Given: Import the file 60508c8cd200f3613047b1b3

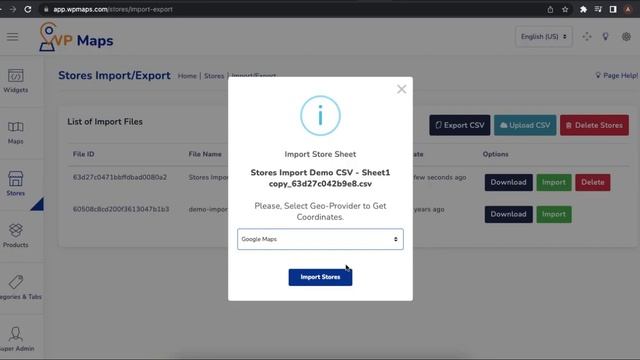Looking at the screenshot, I should [x=554, y=214].
